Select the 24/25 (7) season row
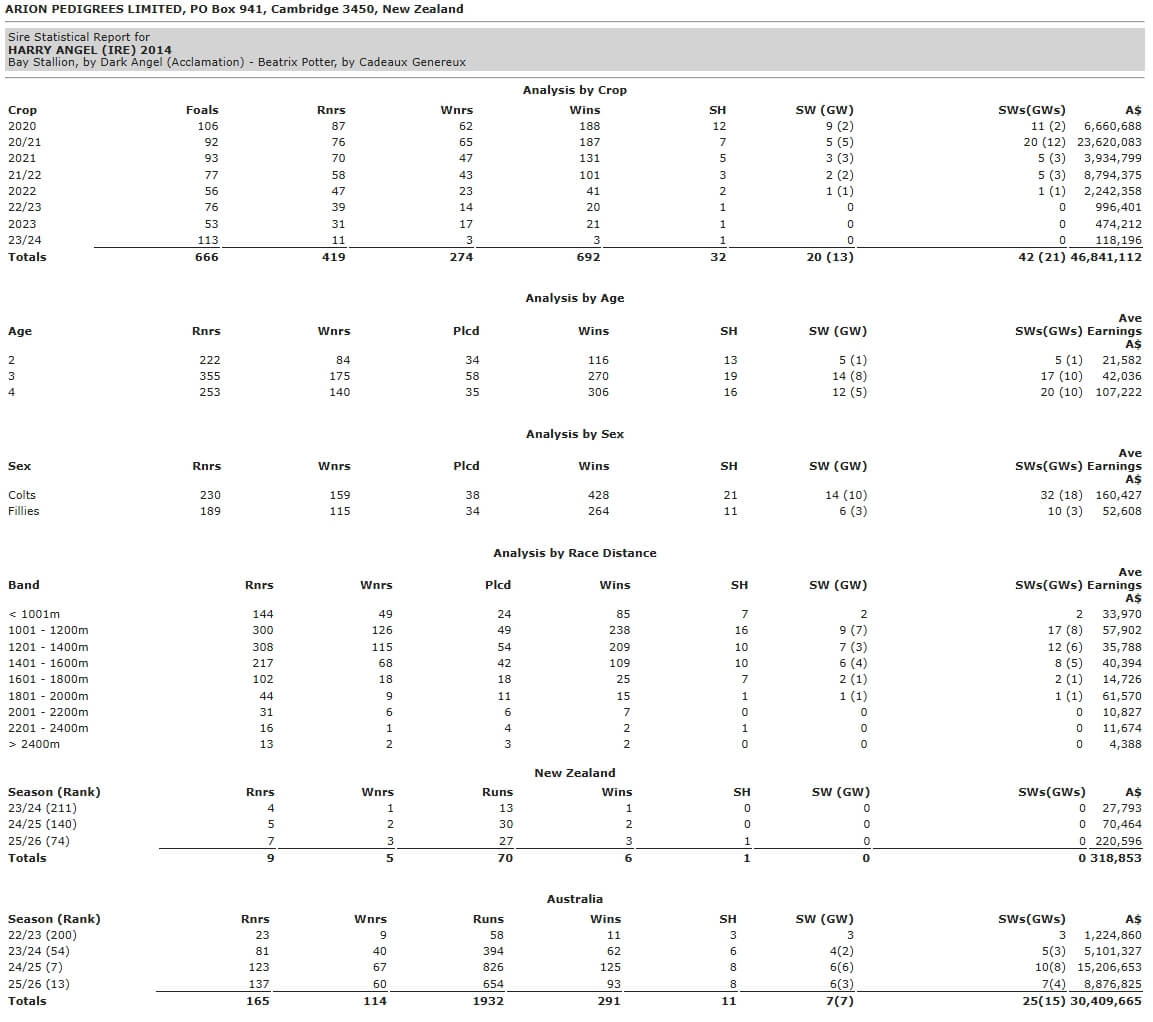This screenshot has width=1153, height=1022. click(x=38, y=968)
